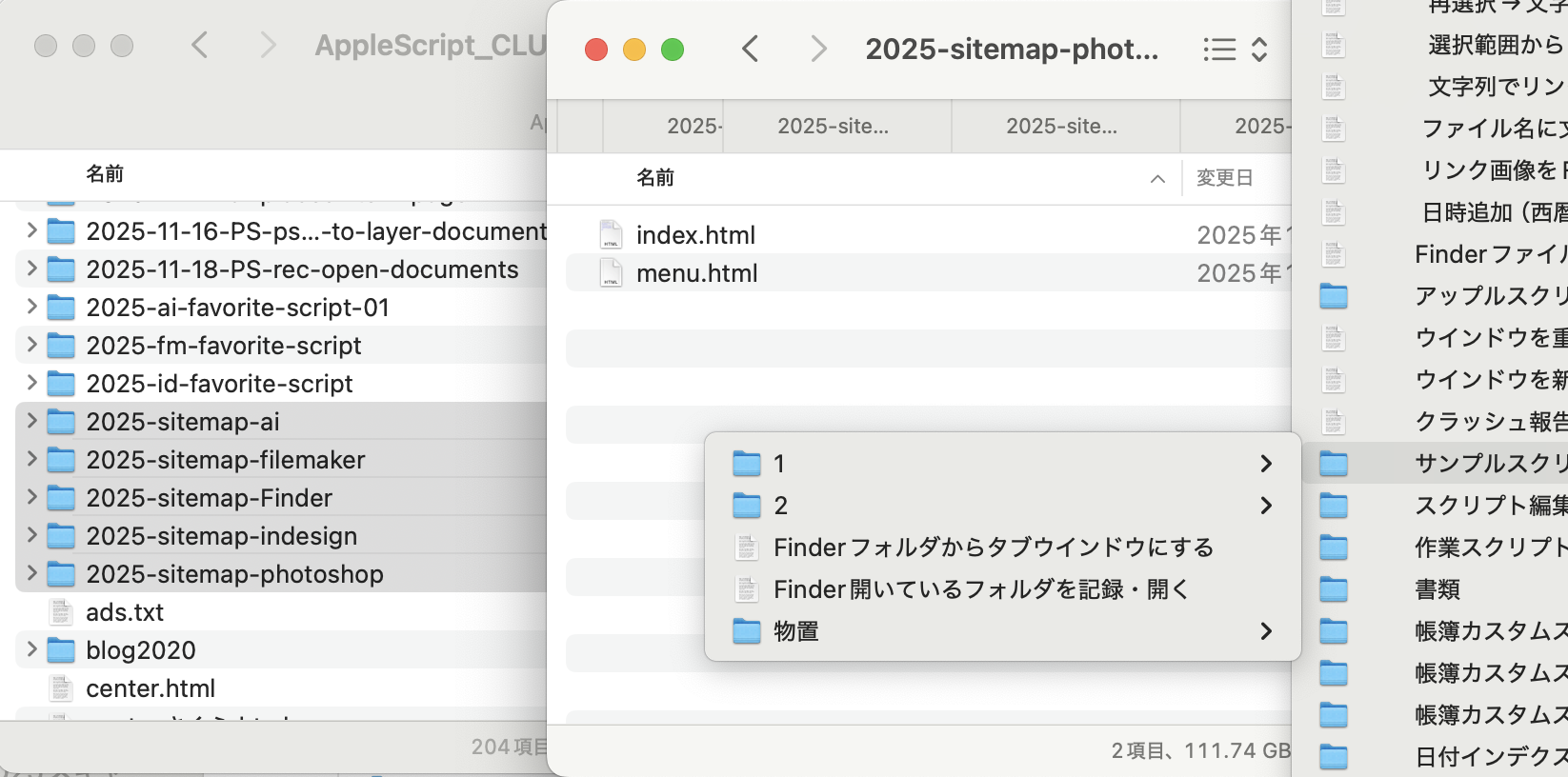Go forward in 2025-sitemap-phot window
1568x777 pixels.
pos(817,50)
